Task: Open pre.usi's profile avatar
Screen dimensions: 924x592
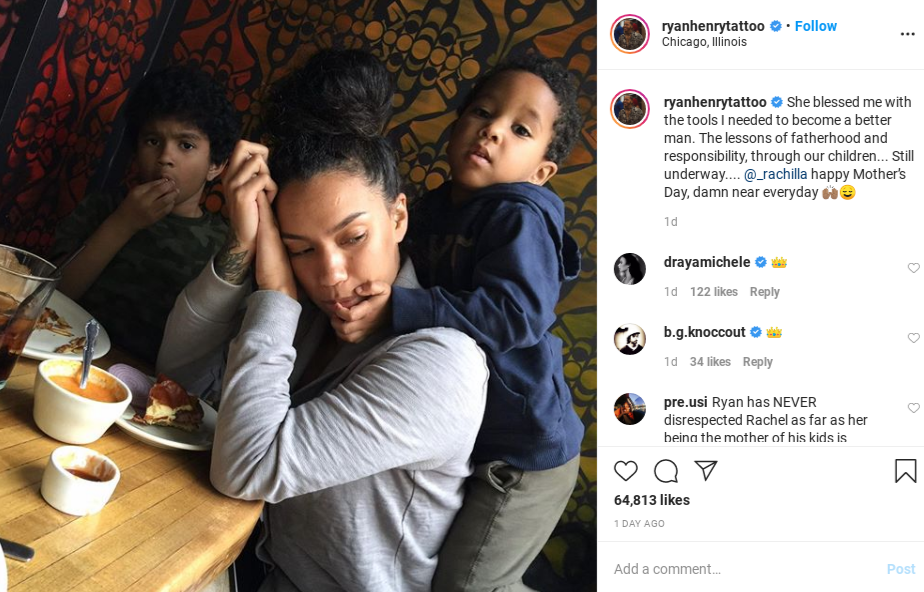Action: click(x=630, y=409)
